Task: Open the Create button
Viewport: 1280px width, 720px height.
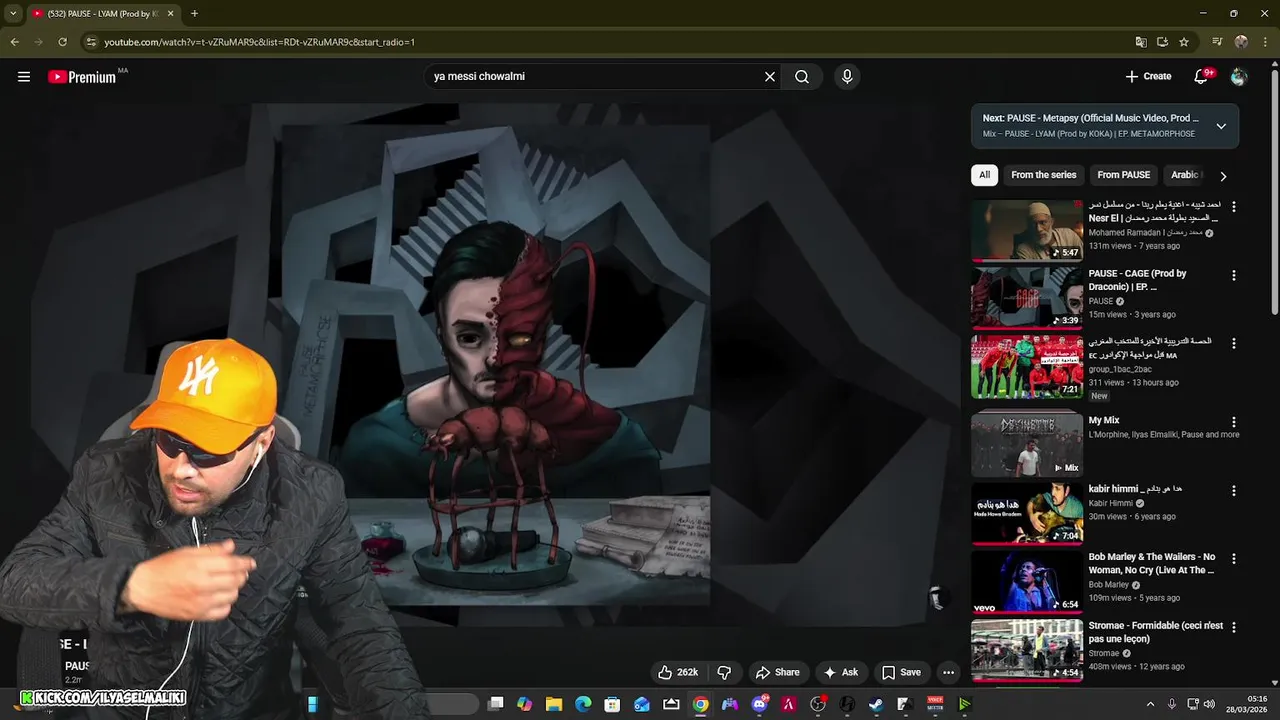Action: tap(1148, 76)
